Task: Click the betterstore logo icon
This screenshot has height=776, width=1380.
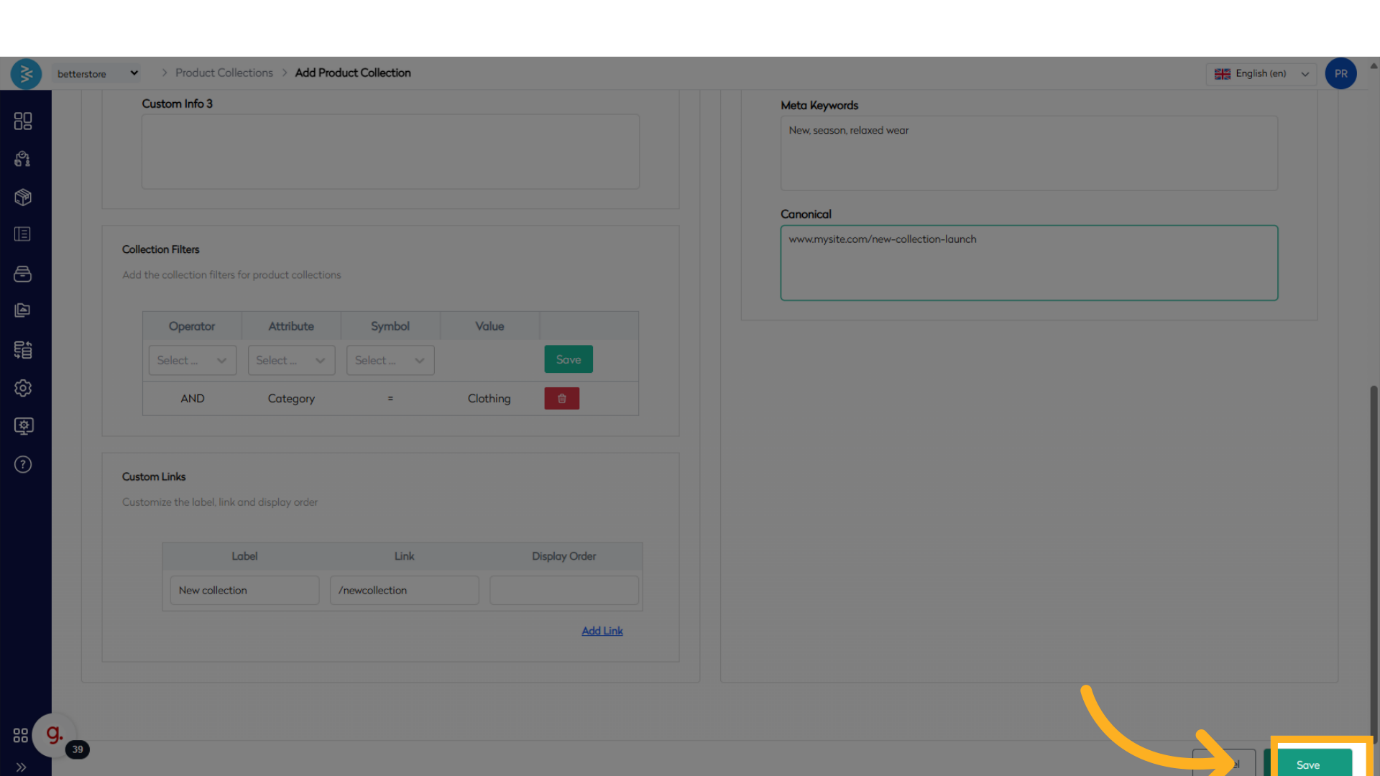Action: pyautogui.click(x=26, y=73)
